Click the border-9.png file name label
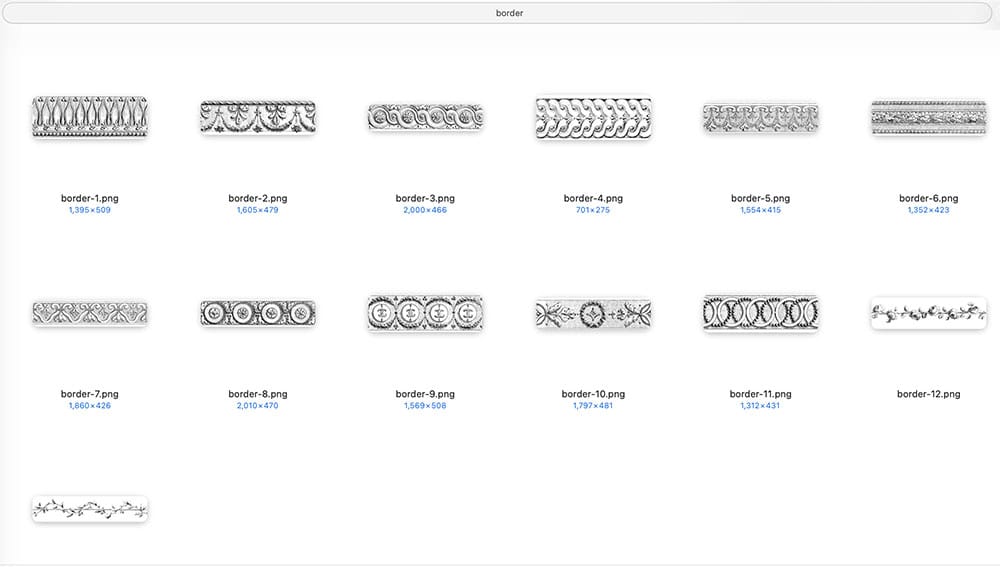This screenshot has height=567, width=1000. pos(425,394)
